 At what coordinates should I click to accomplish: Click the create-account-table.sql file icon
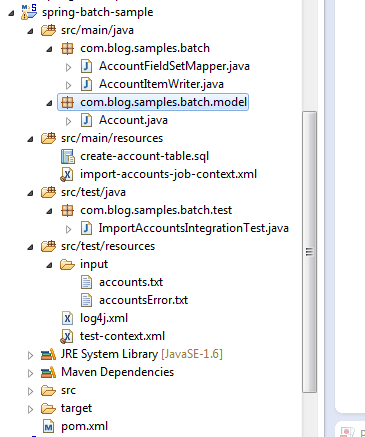coord(68,156)
